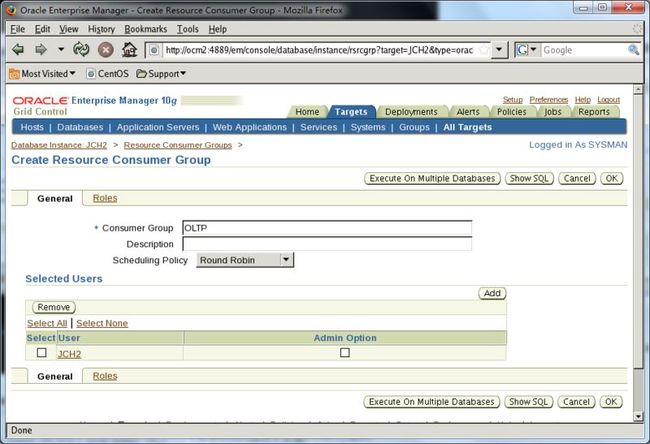Click the bookmark star in address bar
This screenshot has height=444, width=650.
(x=483, y=50)
